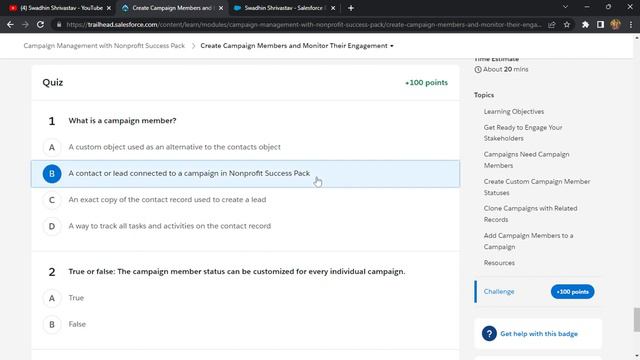The height and width of the screenshot is (360, 640).
Task: Open Get Ready to Engage Your Stakeholders topic
Action: (x=523, y=133)
